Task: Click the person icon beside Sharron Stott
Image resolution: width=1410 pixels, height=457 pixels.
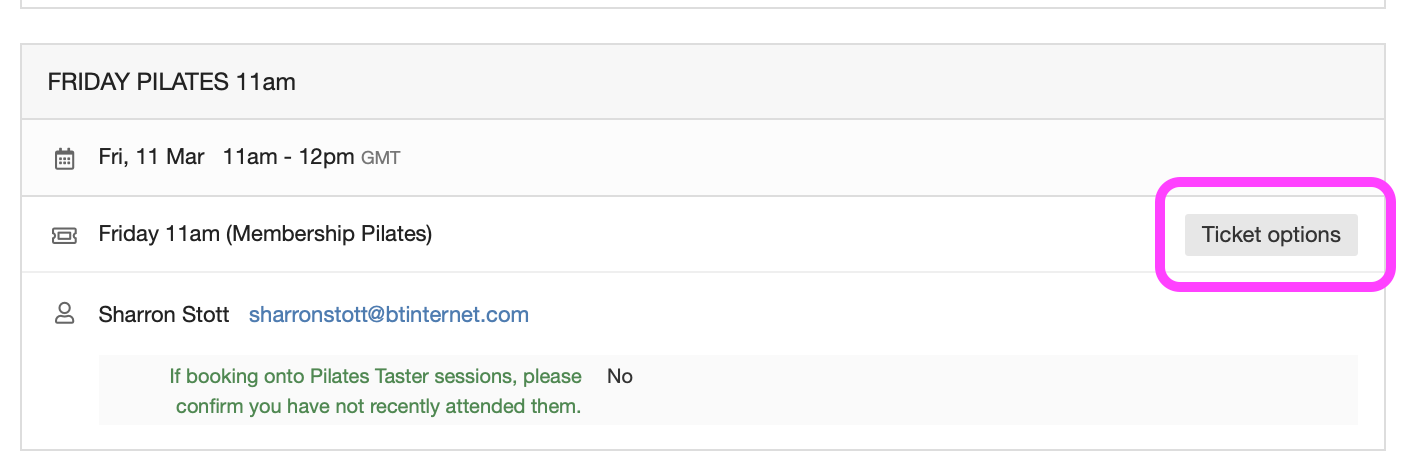Action: tap(64, 315)
